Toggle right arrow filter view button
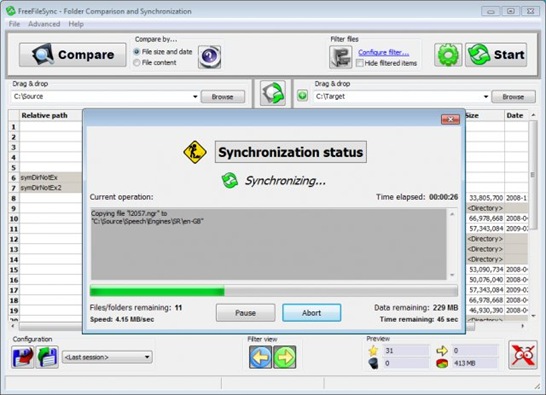This screenshot has width=546, height=395. coord(285,357)
